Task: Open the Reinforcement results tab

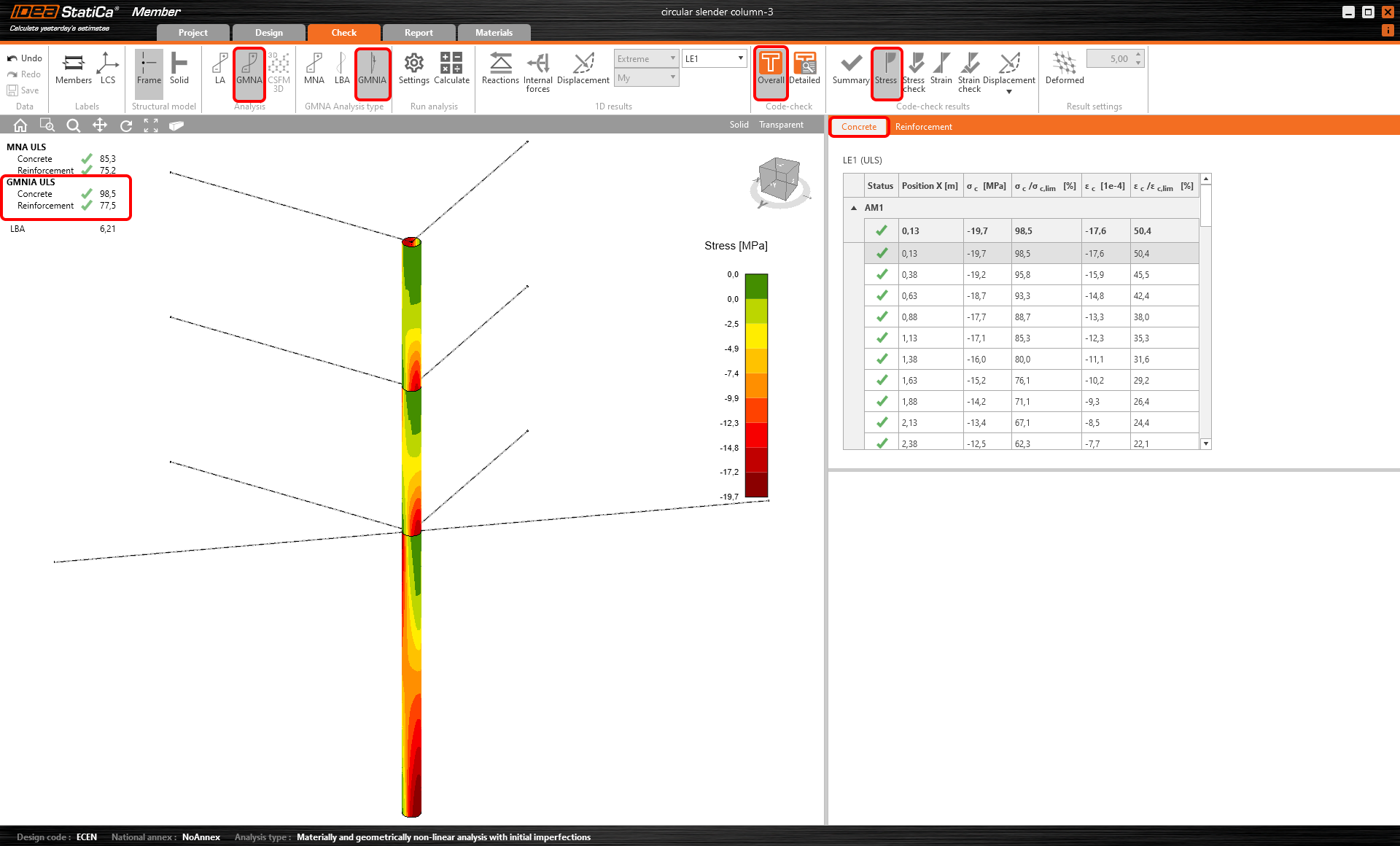Action: tap(923, 127)
